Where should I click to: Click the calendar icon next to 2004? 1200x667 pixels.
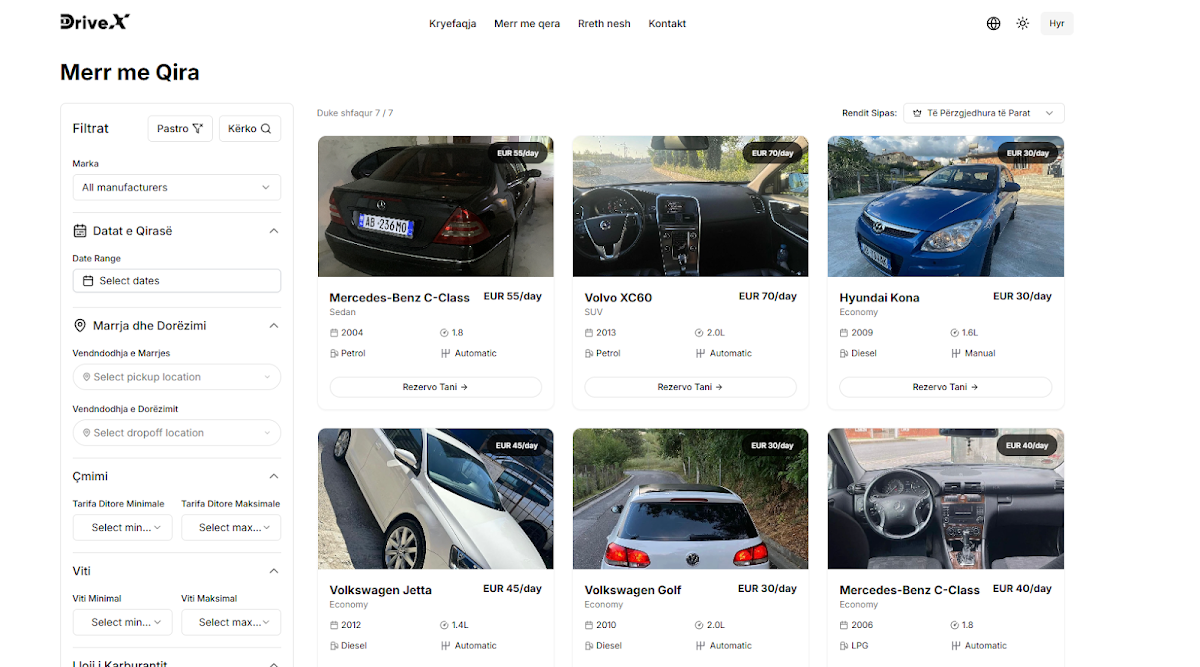point(334,333)
